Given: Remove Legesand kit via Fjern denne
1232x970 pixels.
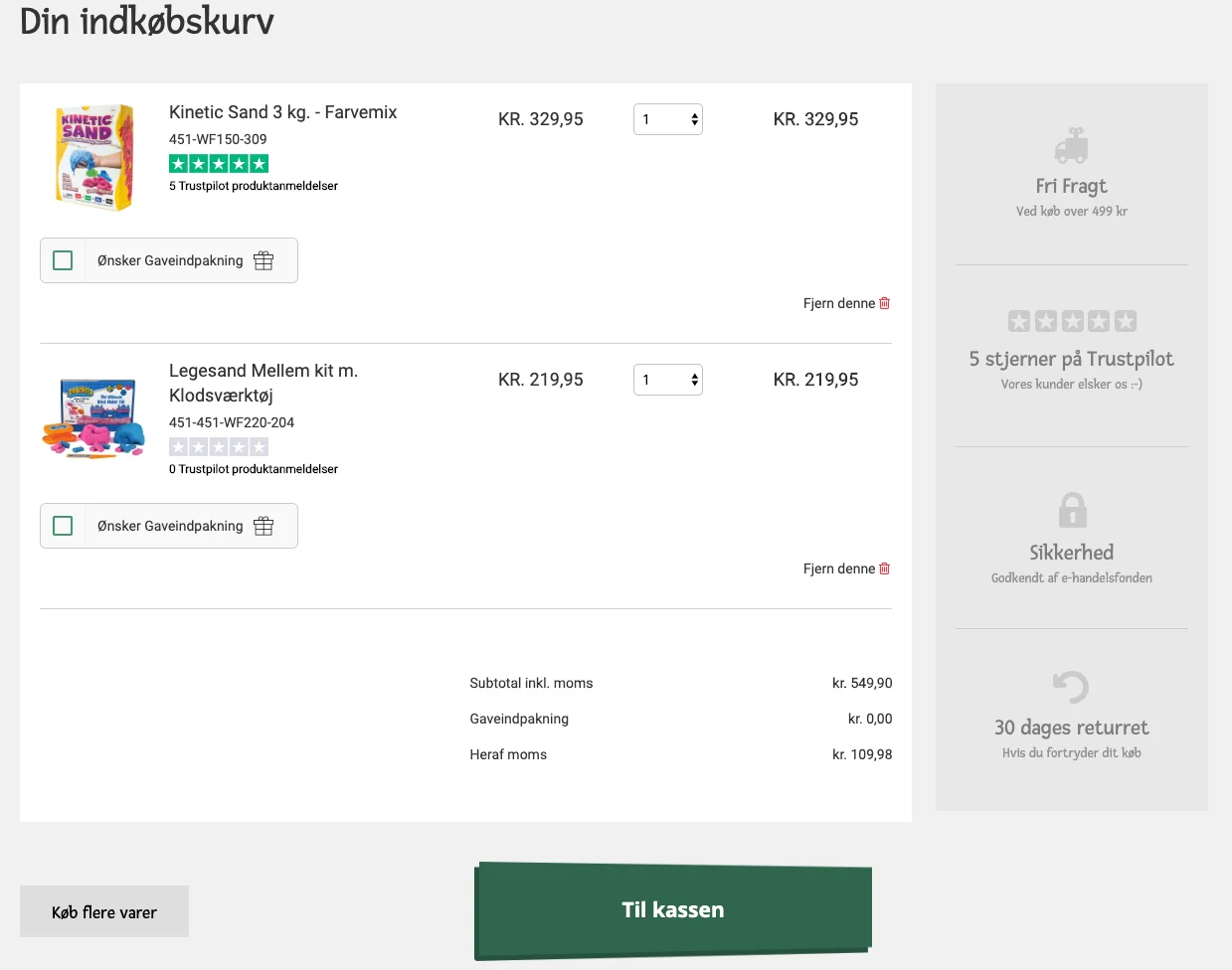Looking at the screenshot, I should 839,568.
